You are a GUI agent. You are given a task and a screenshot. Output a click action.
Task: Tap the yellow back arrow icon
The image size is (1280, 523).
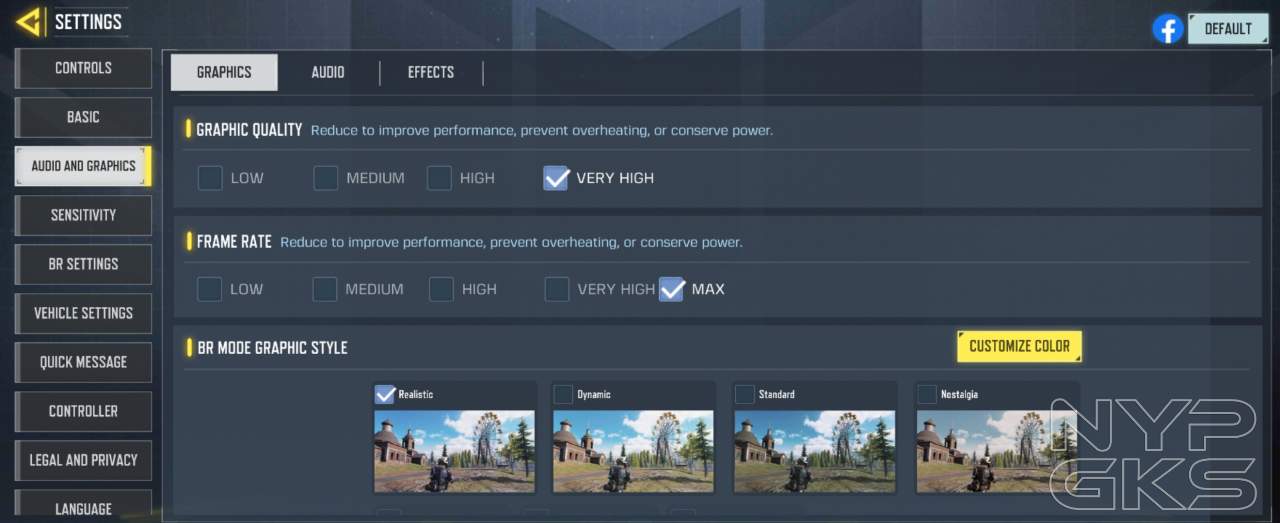[29, 22]
